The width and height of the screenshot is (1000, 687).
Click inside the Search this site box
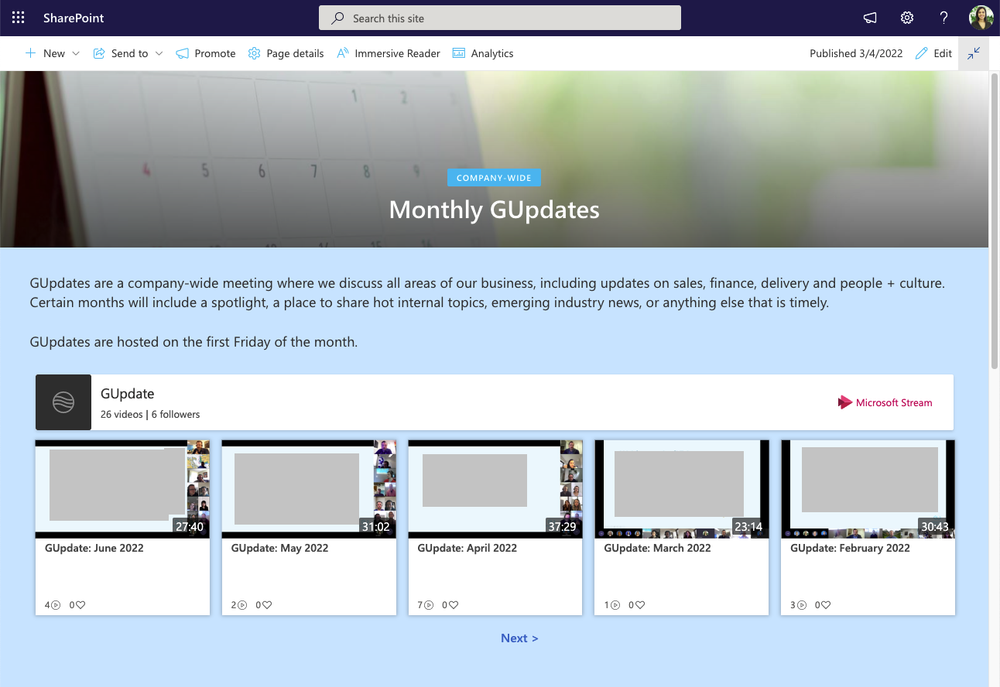pos(499,17)
